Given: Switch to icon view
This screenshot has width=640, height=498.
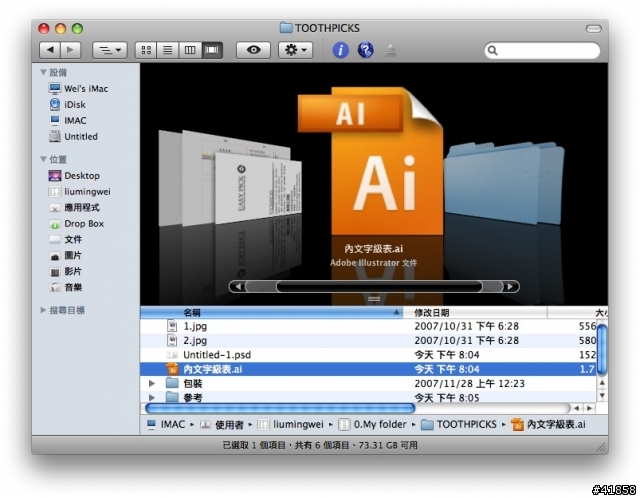Looking at the screenshot, I should tap(146, 50).
